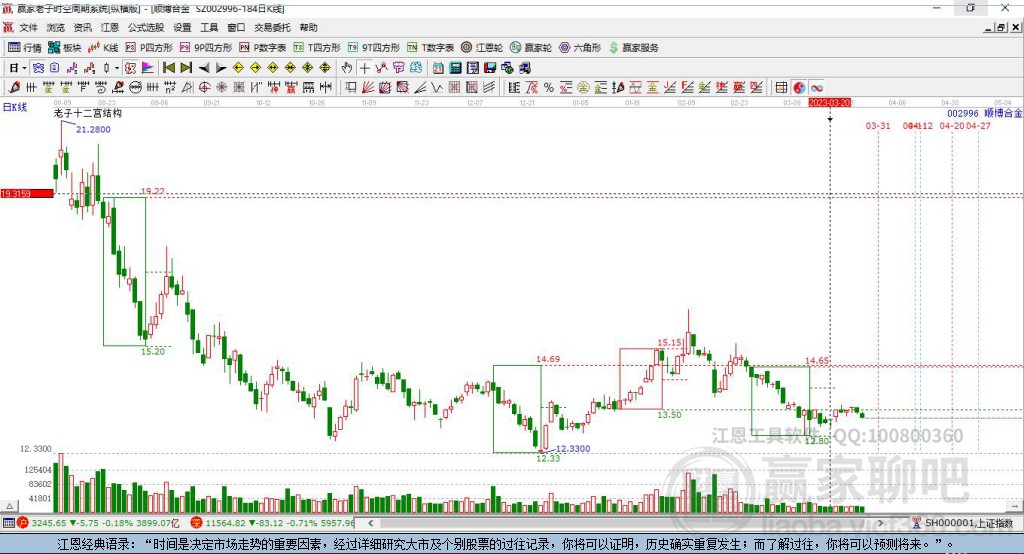
Task: Open the T数字表 time number table
Action: tap(430, 48)
